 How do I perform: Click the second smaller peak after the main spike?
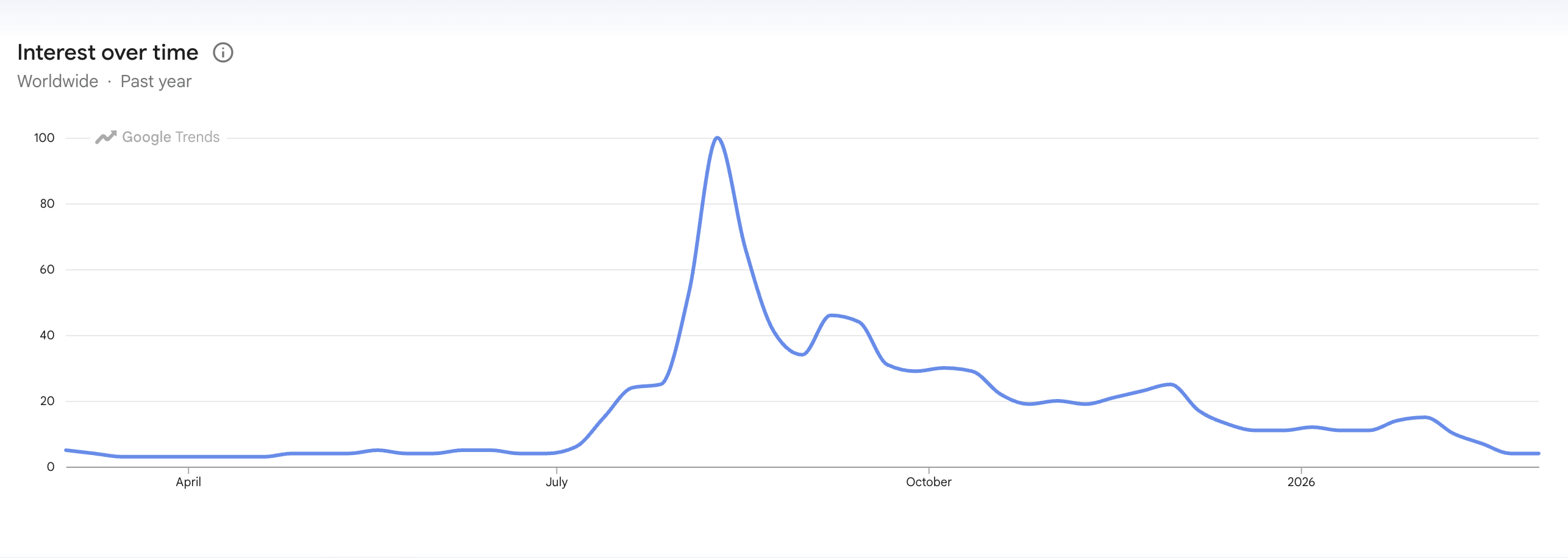point(832,316)
